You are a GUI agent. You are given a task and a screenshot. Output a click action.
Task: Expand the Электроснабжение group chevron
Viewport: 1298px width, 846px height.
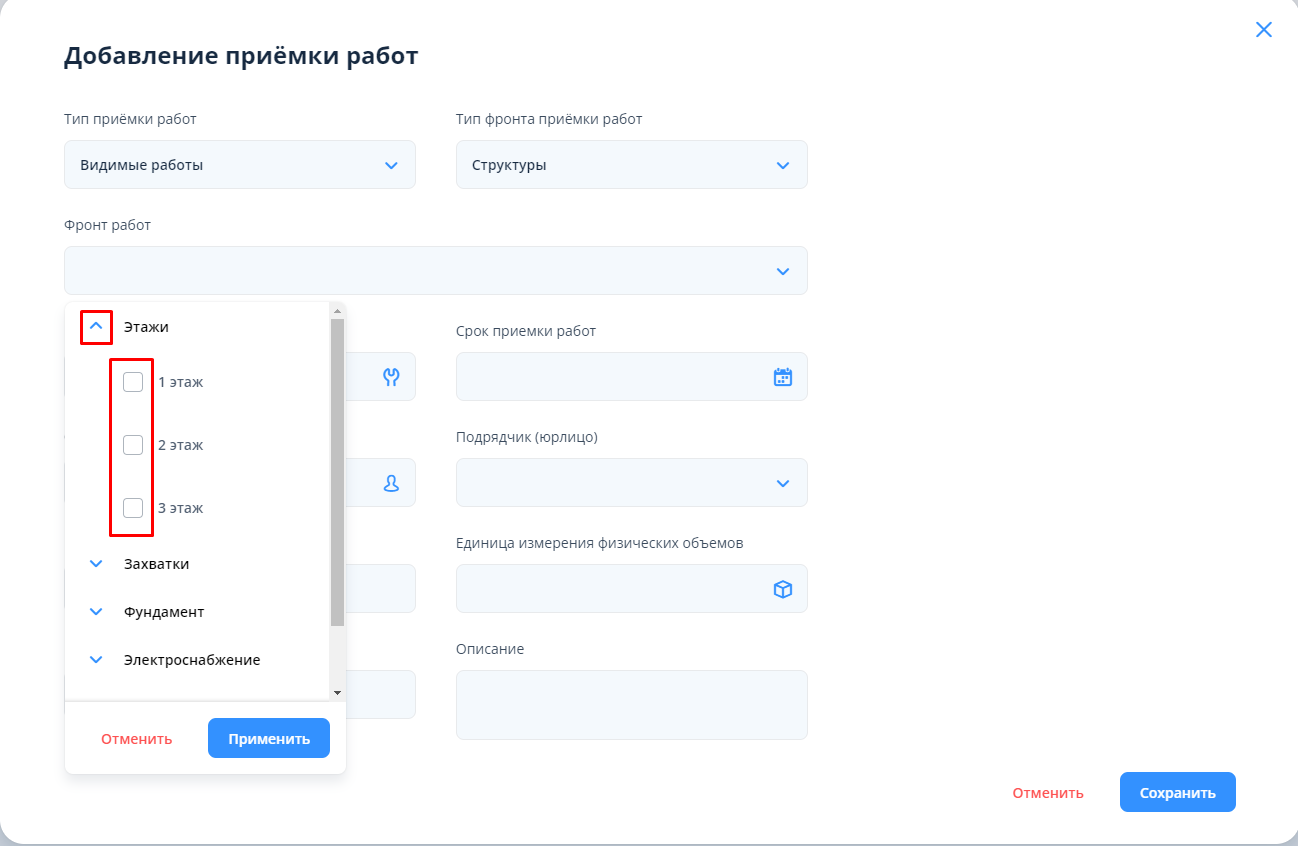96,660
